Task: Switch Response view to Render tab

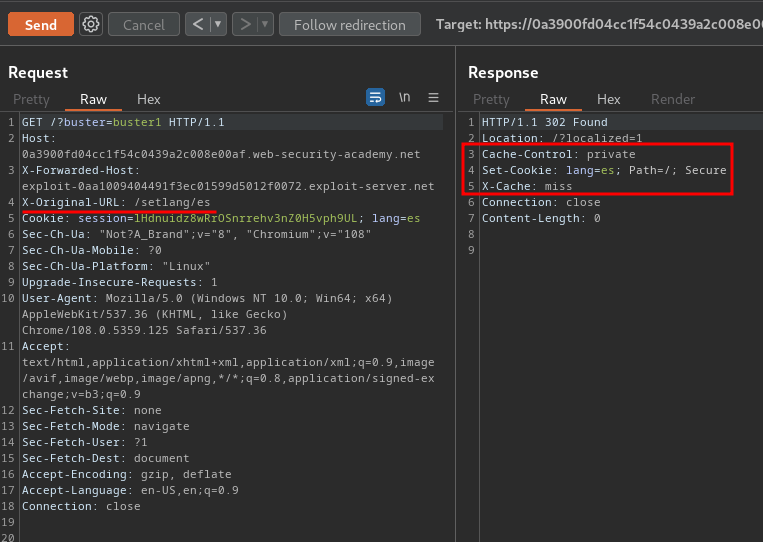Action: point(672,99)
